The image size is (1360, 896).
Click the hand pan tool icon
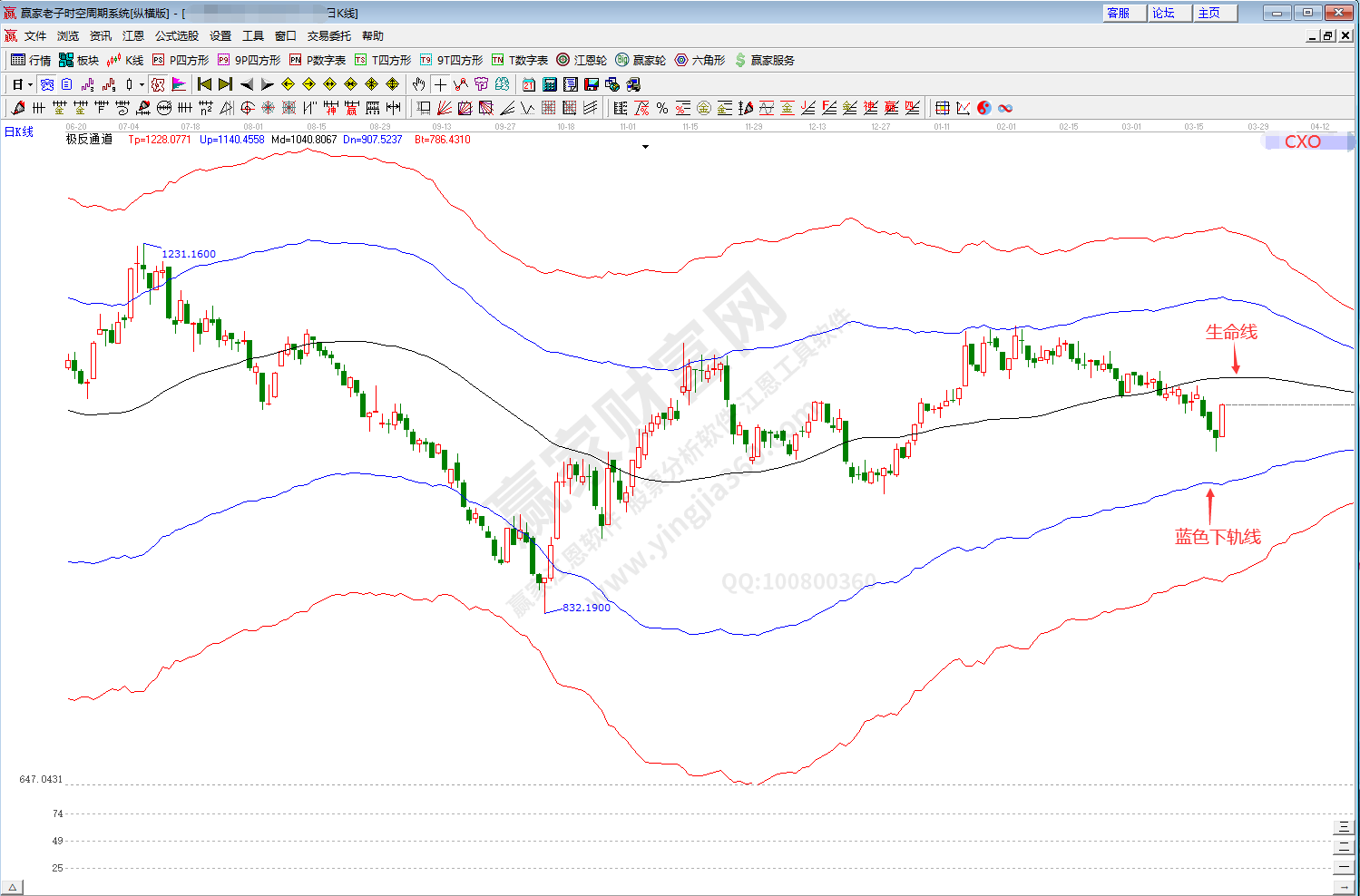pyautogui.click(x=418, y=84)
